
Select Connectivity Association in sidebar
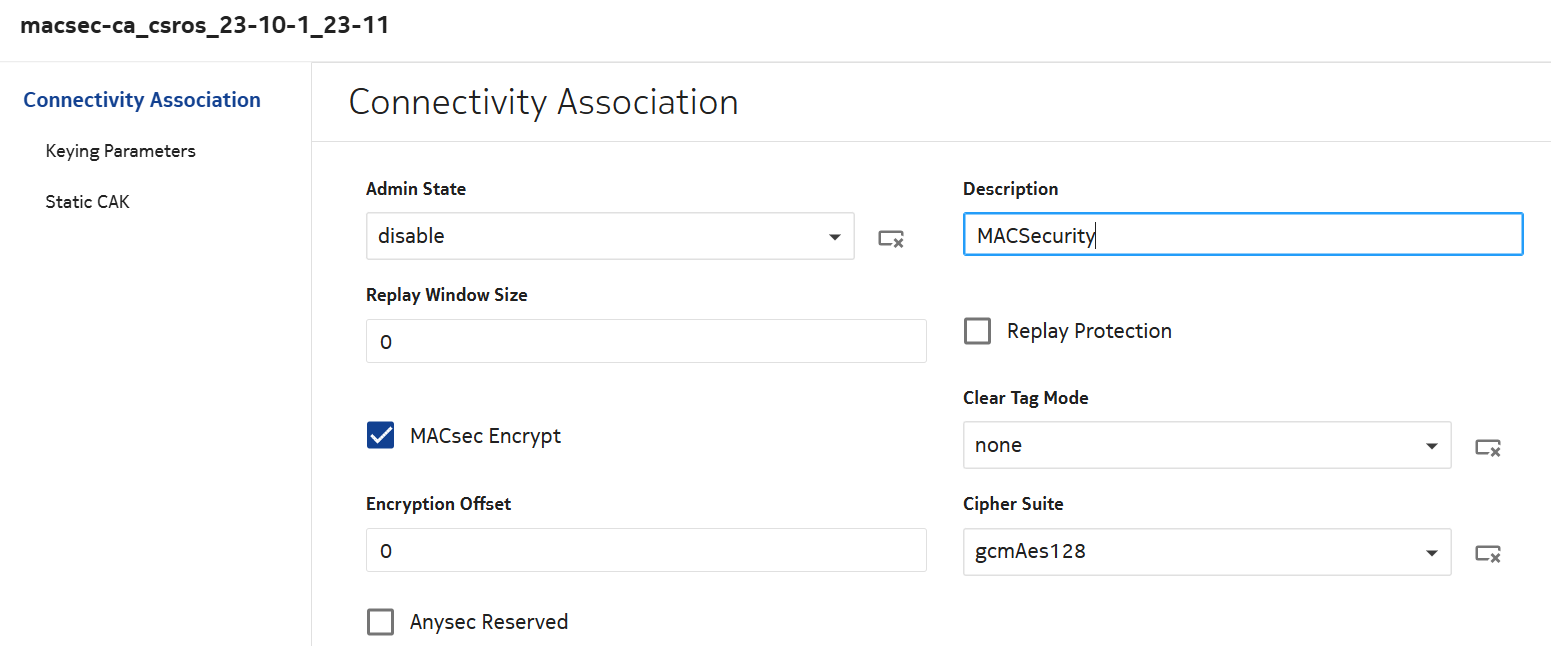(142, 100)
